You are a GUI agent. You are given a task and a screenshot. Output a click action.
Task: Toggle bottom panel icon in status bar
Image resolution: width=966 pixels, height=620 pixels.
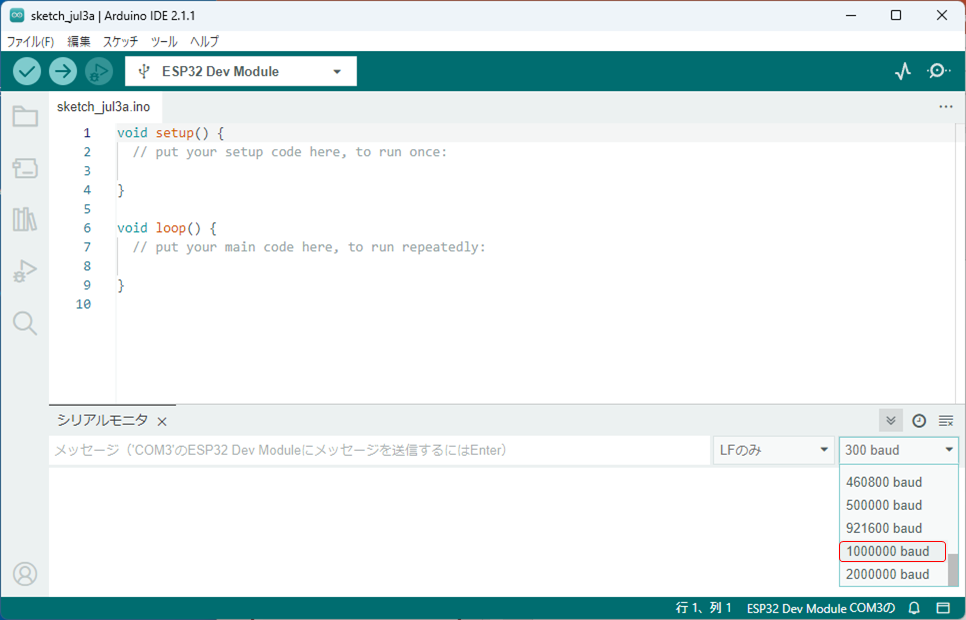point(943,608)
